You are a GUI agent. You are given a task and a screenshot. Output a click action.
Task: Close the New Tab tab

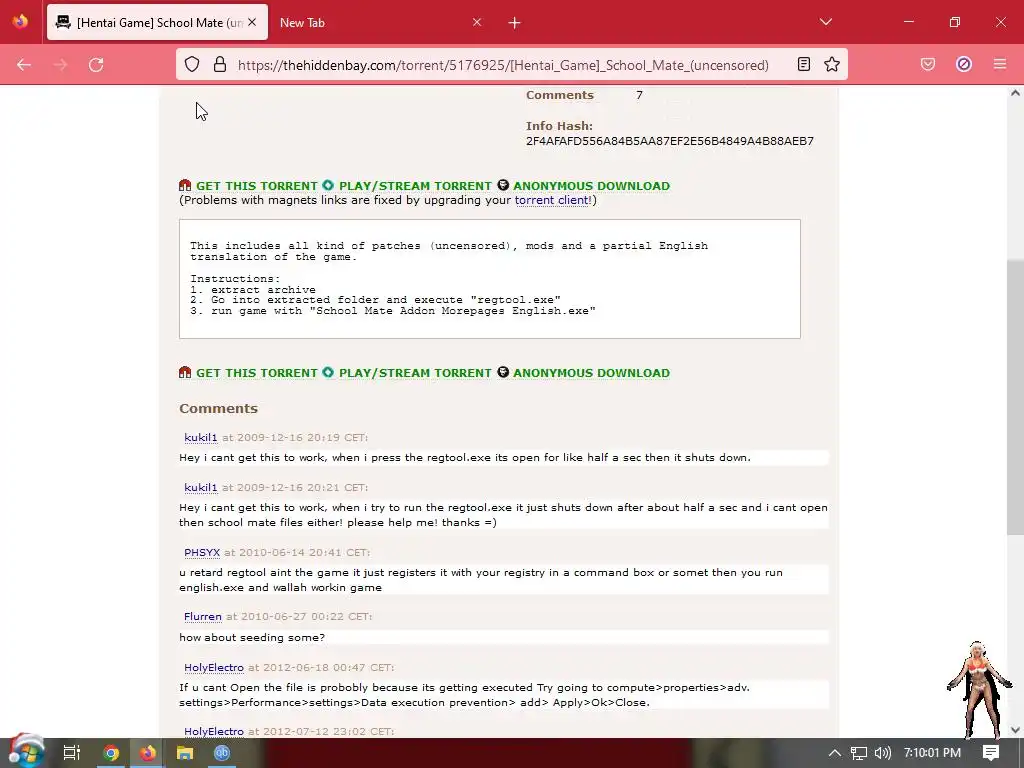click(x=477, y=22)
